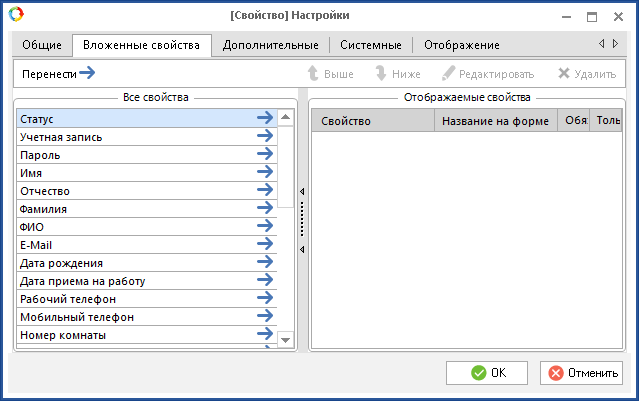The image size is (639, 401).
Task: Click the scrollbar thumb in properties list
Action: coord(285,167)
